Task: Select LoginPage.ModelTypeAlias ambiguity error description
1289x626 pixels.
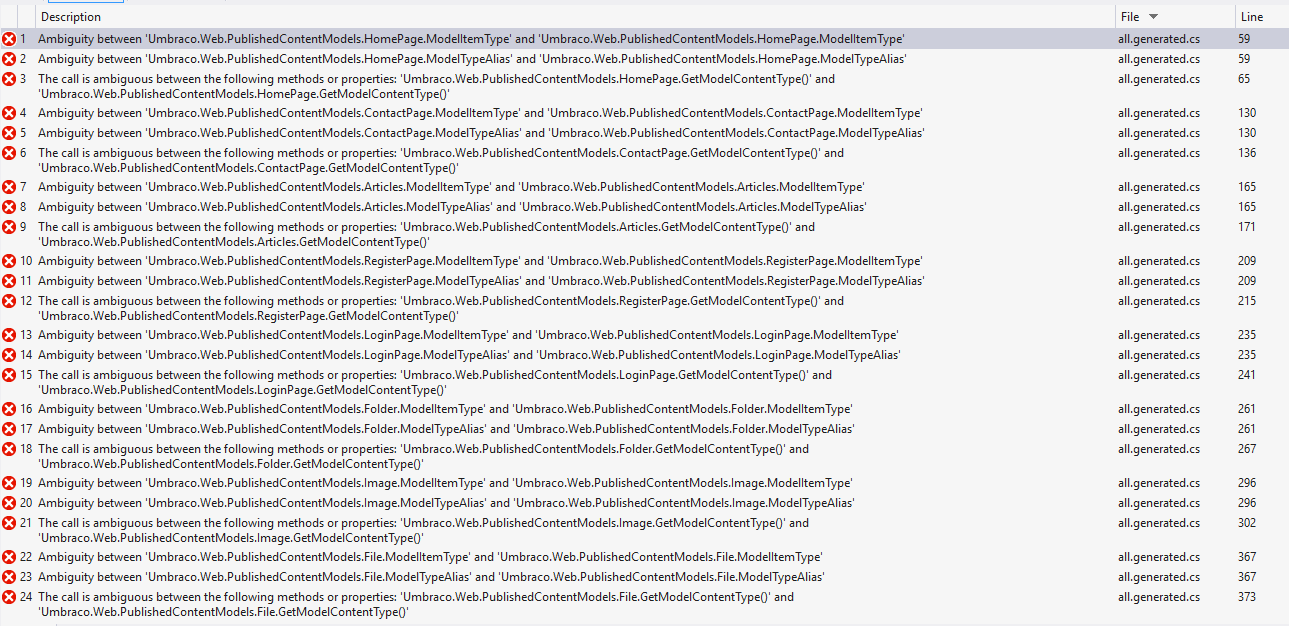Action: point(469,355)
